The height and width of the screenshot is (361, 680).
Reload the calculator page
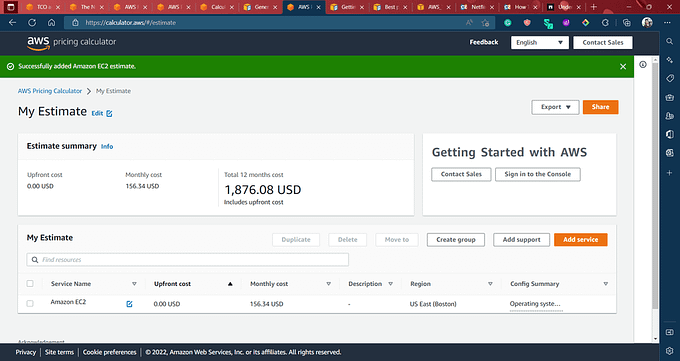32,23
